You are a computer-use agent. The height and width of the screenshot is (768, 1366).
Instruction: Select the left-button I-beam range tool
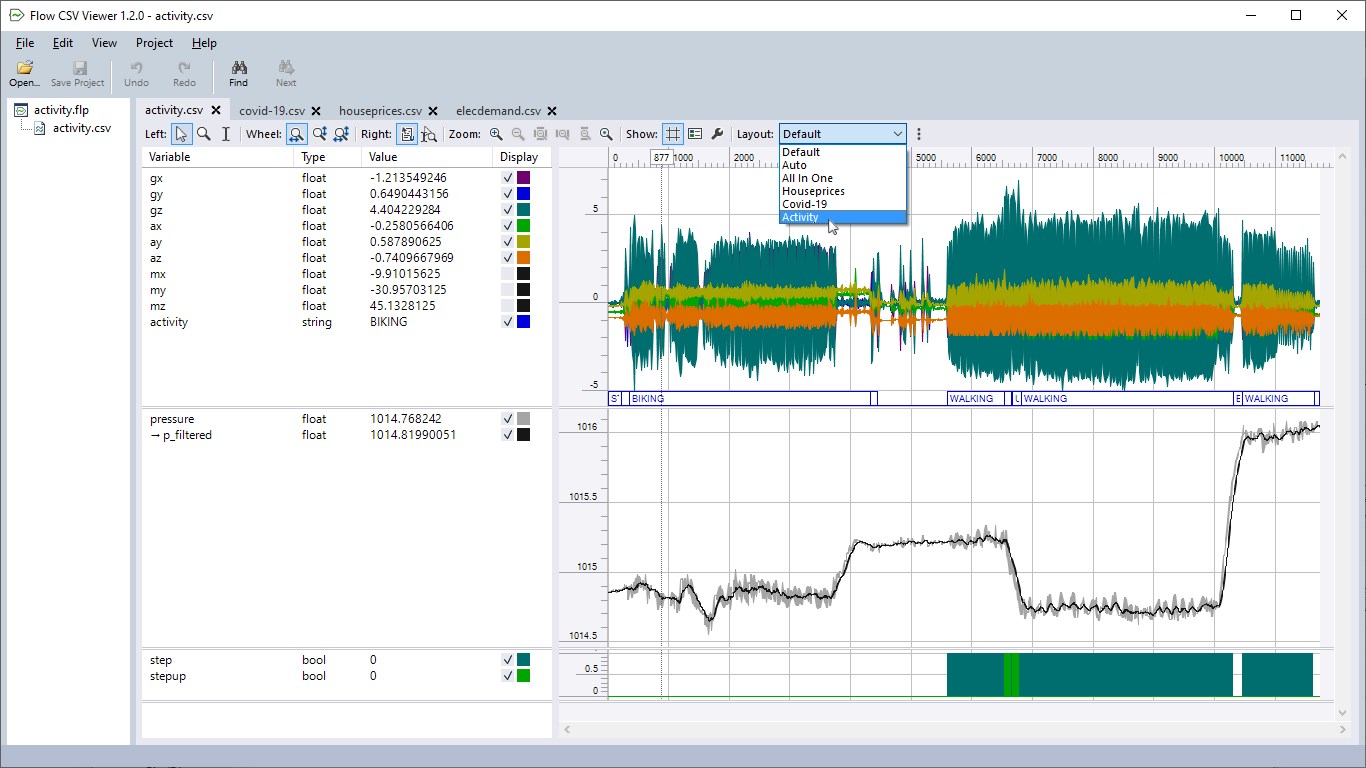226,134
